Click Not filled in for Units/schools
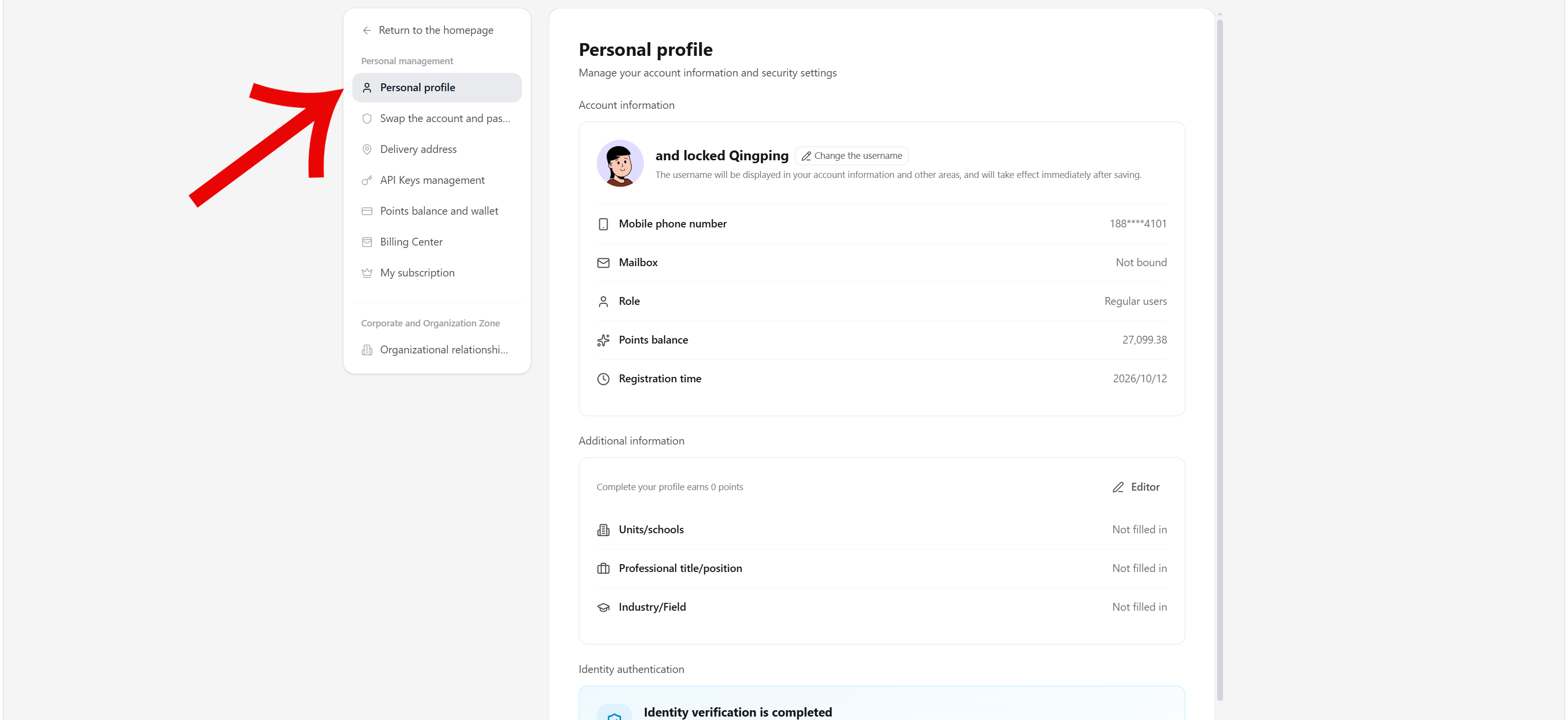Viewport: 1568px width, 720px height. point(1139,529)
